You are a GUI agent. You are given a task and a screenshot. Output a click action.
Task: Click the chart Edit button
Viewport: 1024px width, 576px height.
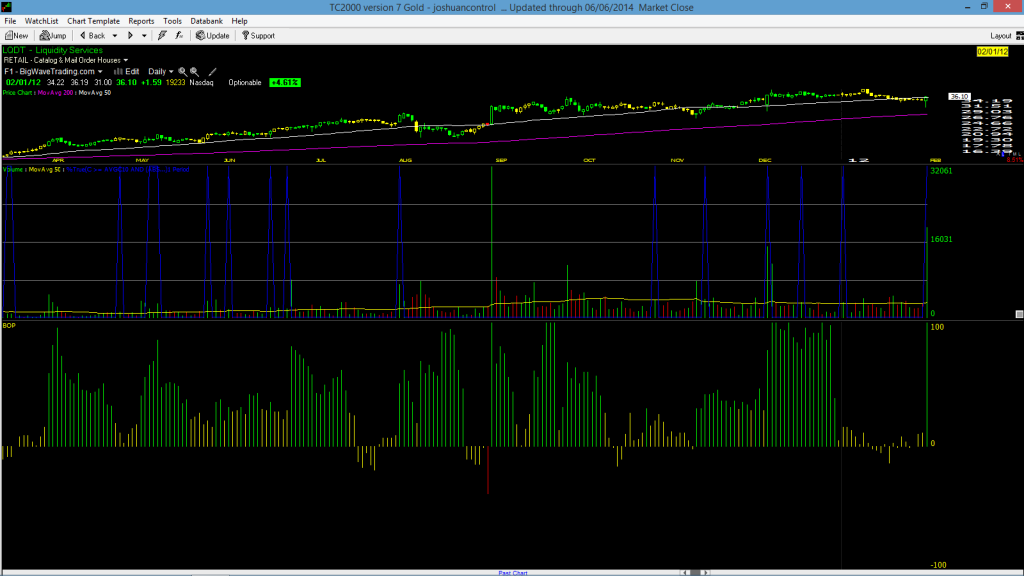[x=127, y=71]
